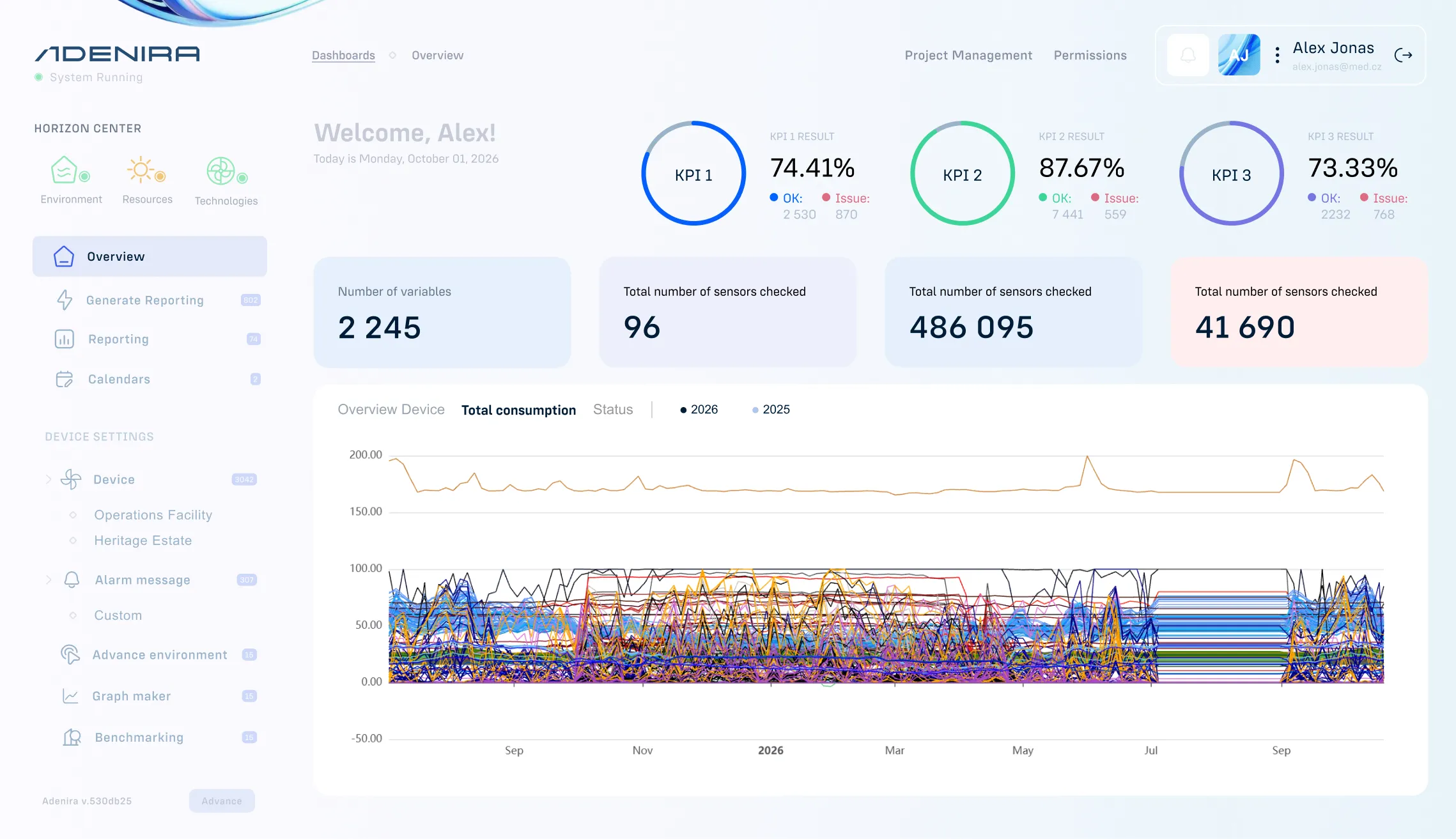Click the Advance environment icon
Image resolution: width=1456 pixels, height=839 pixels.
[x=70, y=654]
